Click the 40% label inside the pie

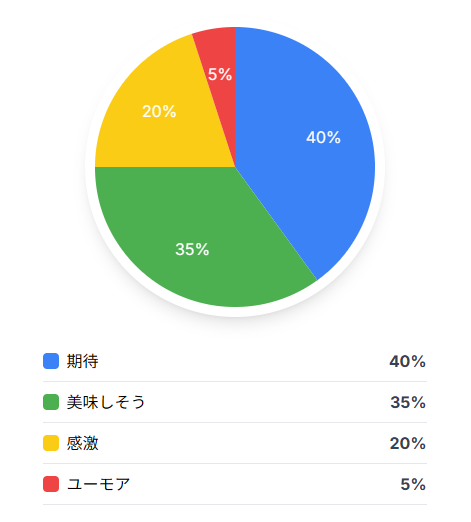(x=323, y=137)
